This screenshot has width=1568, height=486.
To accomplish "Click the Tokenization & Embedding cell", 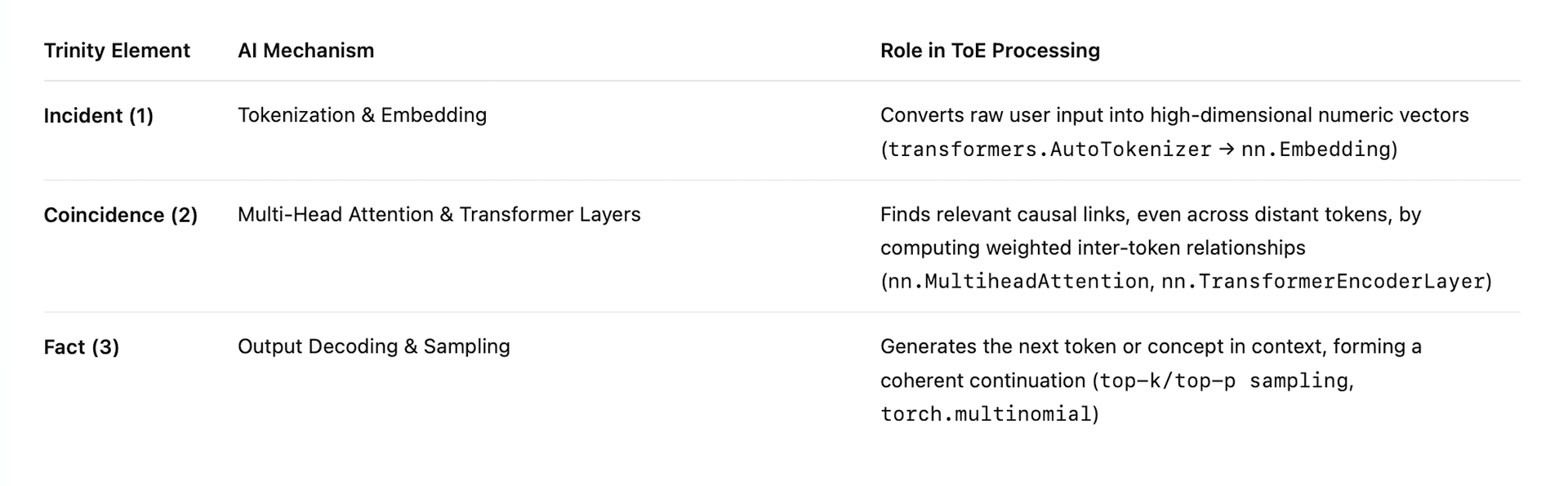I will click(x=362, y=115).
